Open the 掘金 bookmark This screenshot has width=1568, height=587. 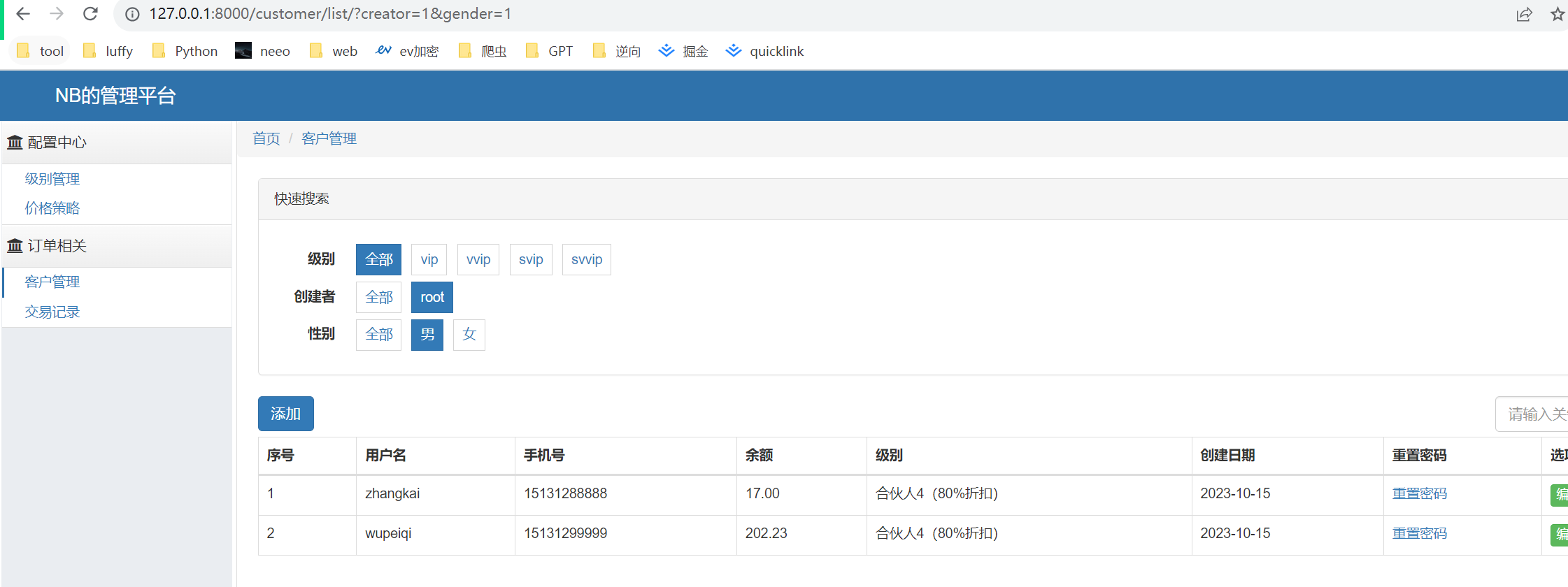[683, 51]
